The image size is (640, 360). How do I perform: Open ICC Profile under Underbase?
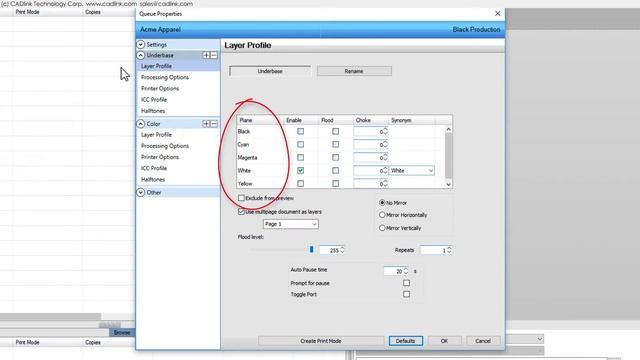click(154, 100)
